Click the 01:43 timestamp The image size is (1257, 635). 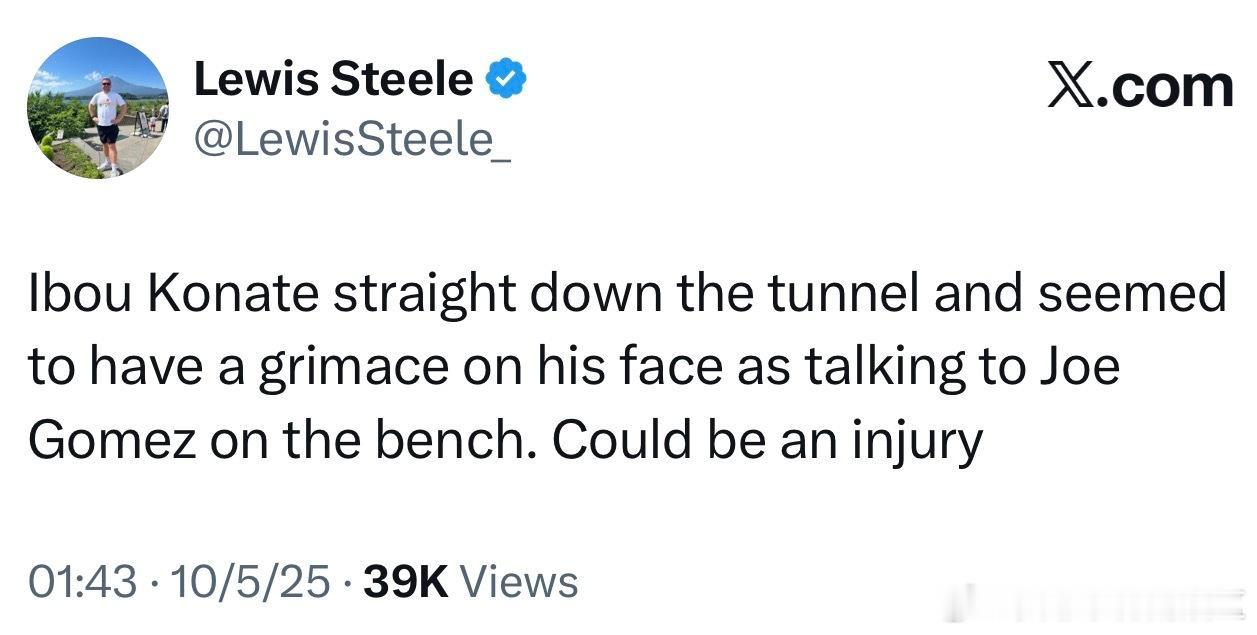click(82, 582)
